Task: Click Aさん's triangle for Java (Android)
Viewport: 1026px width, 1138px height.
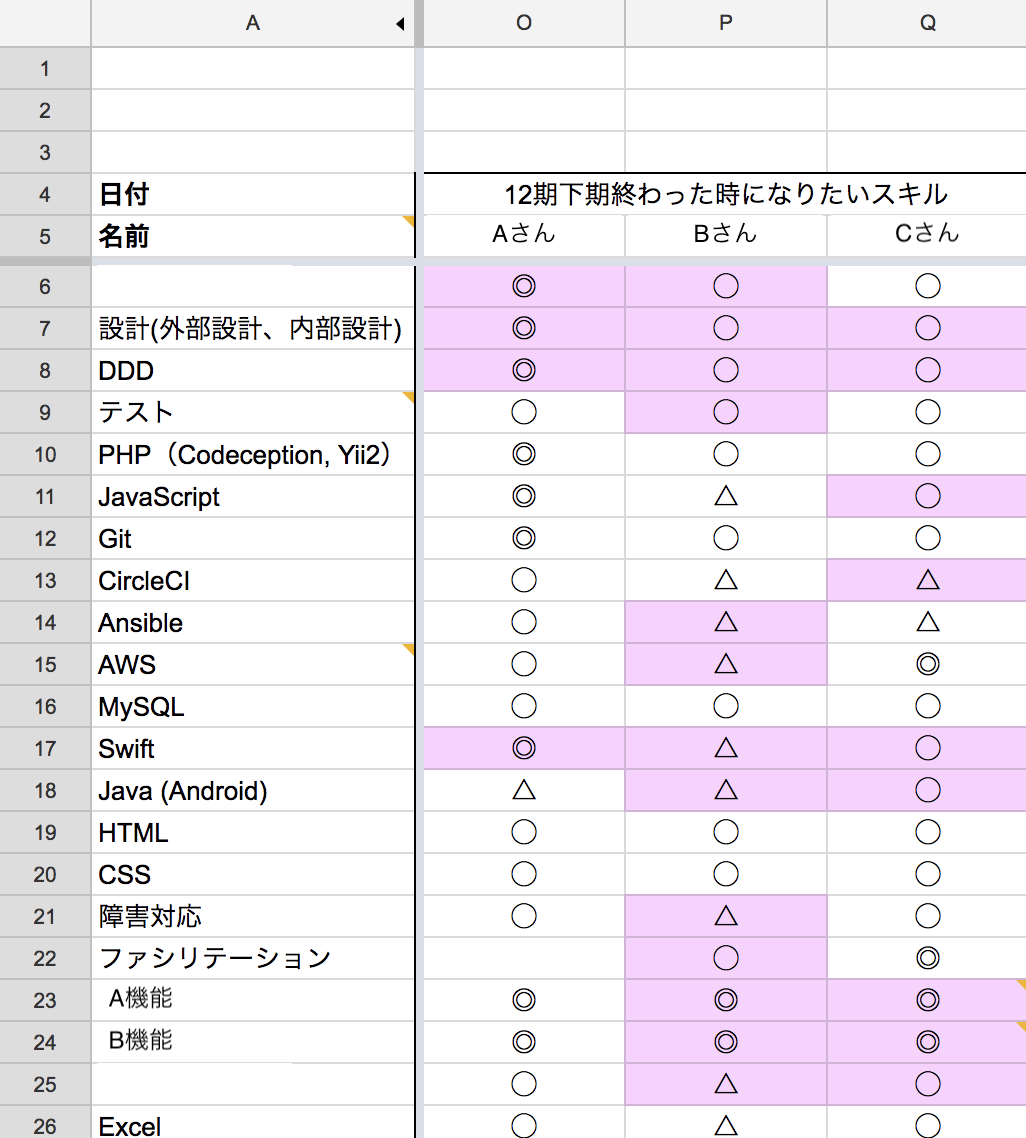Action: (524, 790)
